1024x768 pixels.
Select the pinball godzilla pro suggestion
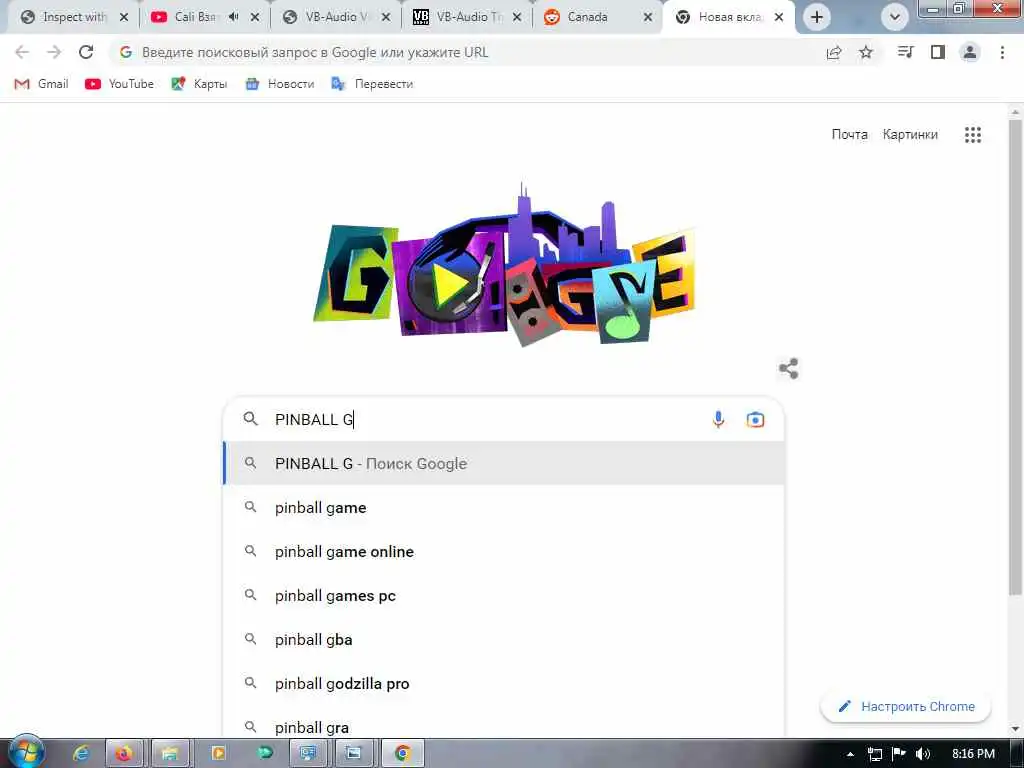point(504,684)
